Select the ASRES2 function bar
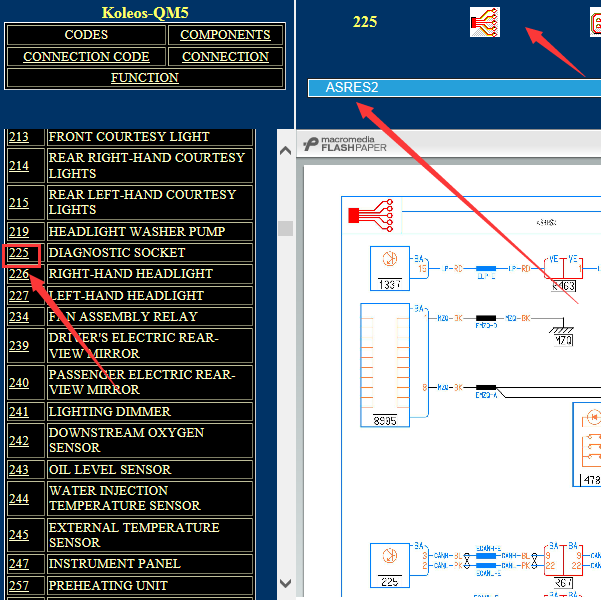601x600 pixels. coord(454,88)
